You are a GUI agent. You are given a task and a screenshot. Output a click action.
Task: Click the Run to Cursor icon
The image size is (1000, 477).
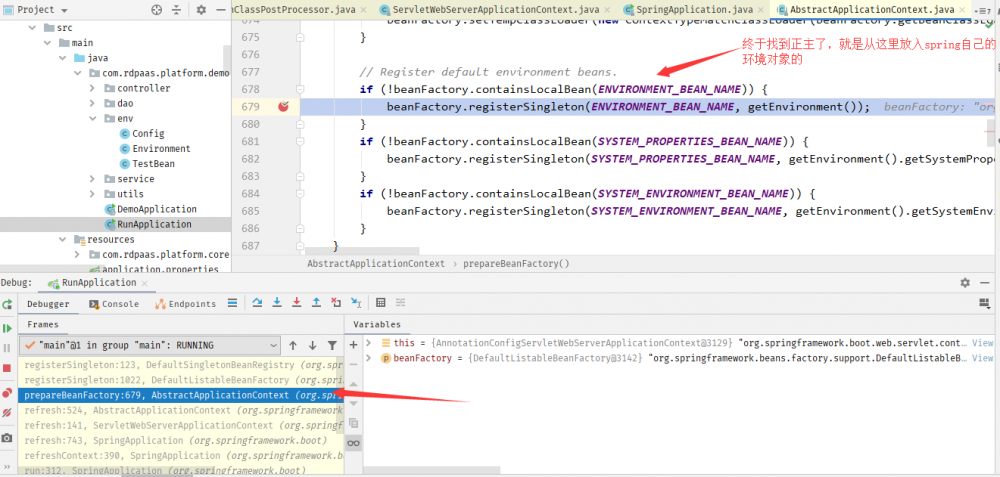coord(356,302)
